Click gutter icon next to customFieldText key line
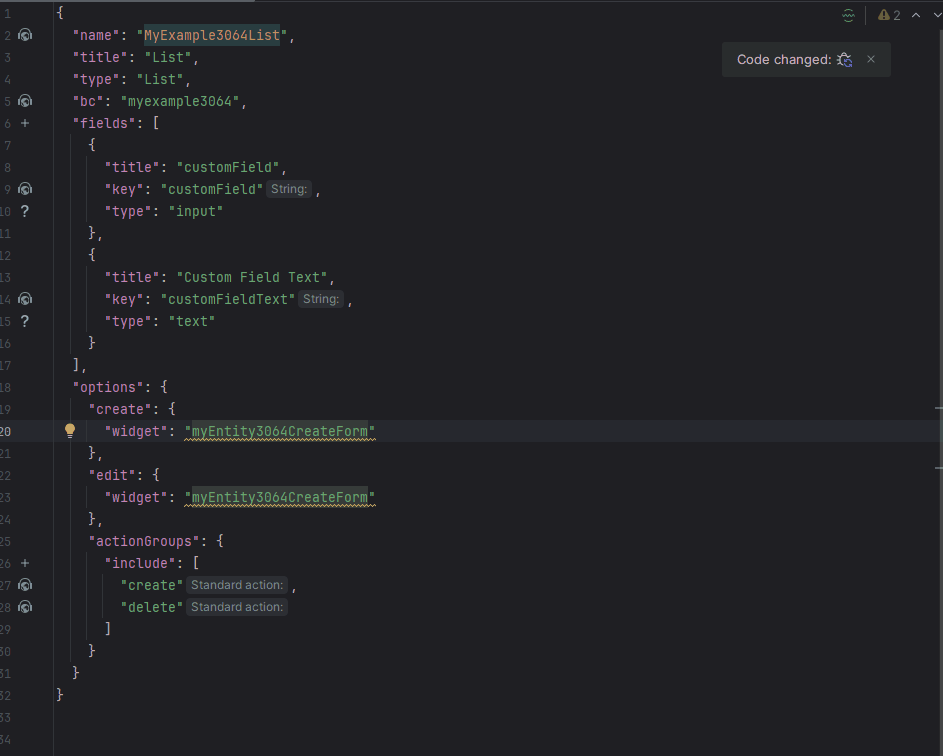Viewport: 943px width, 756px height. 25,299
